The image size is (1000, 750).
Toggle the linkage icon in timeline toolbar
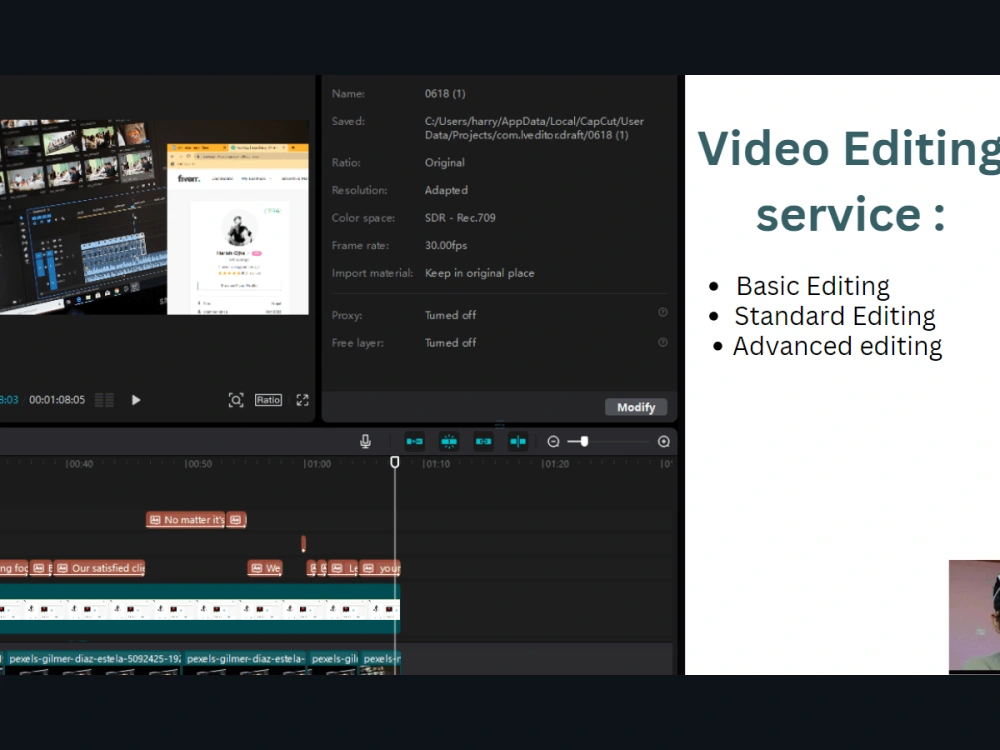point(483,441)
